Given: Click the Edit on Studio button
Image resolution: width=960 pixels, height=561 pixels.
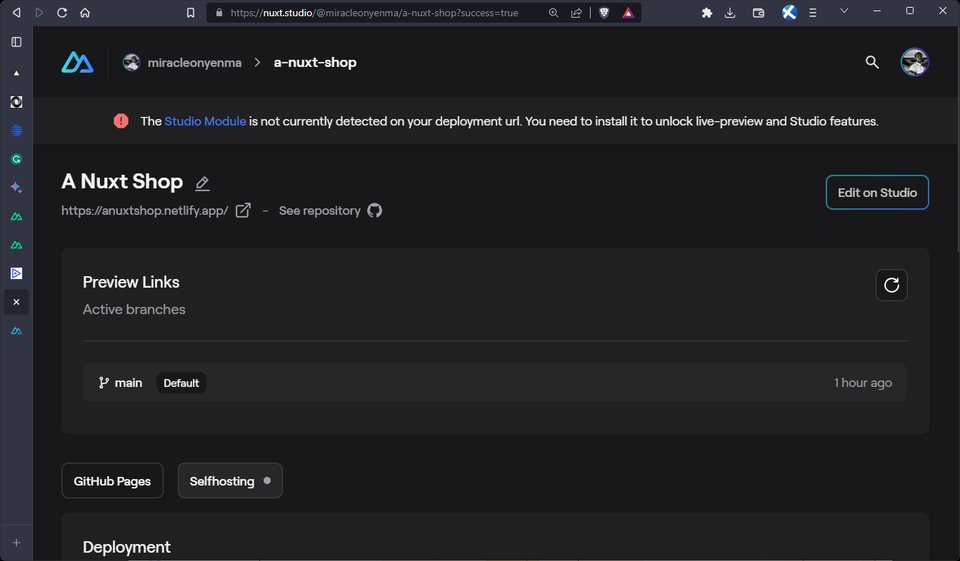Looking at the screenshot, I should (x=877, y=192).
